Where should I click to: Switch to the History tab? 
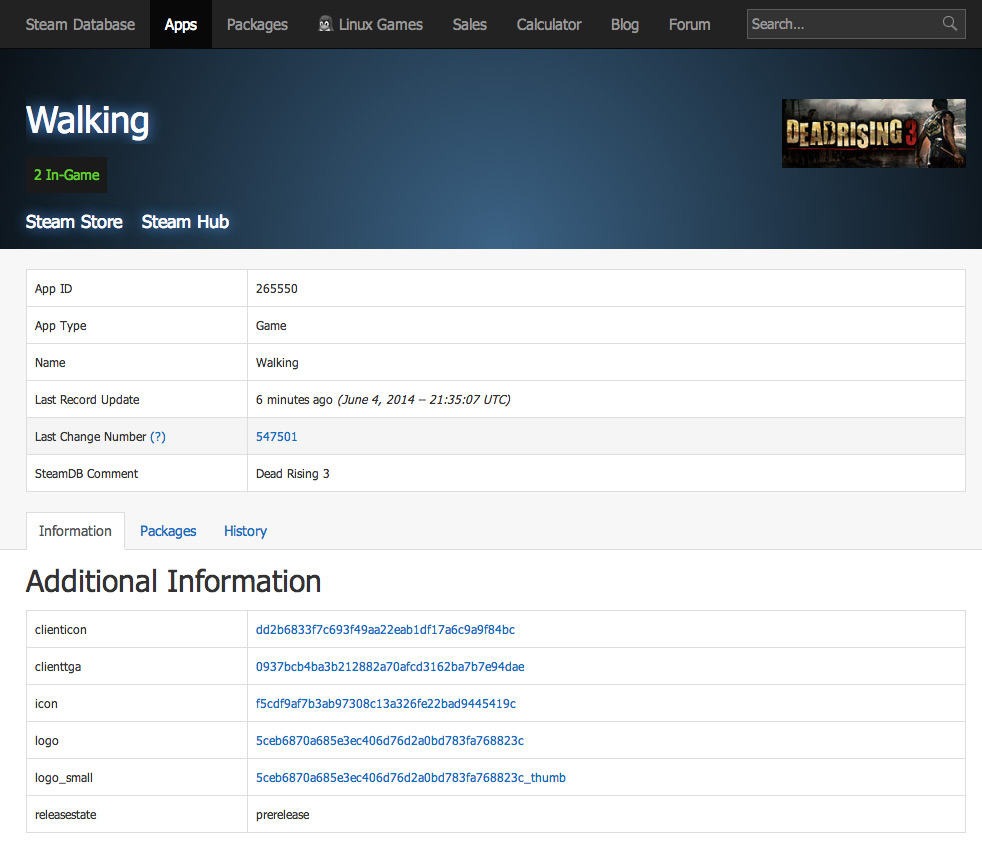point(245,531)
